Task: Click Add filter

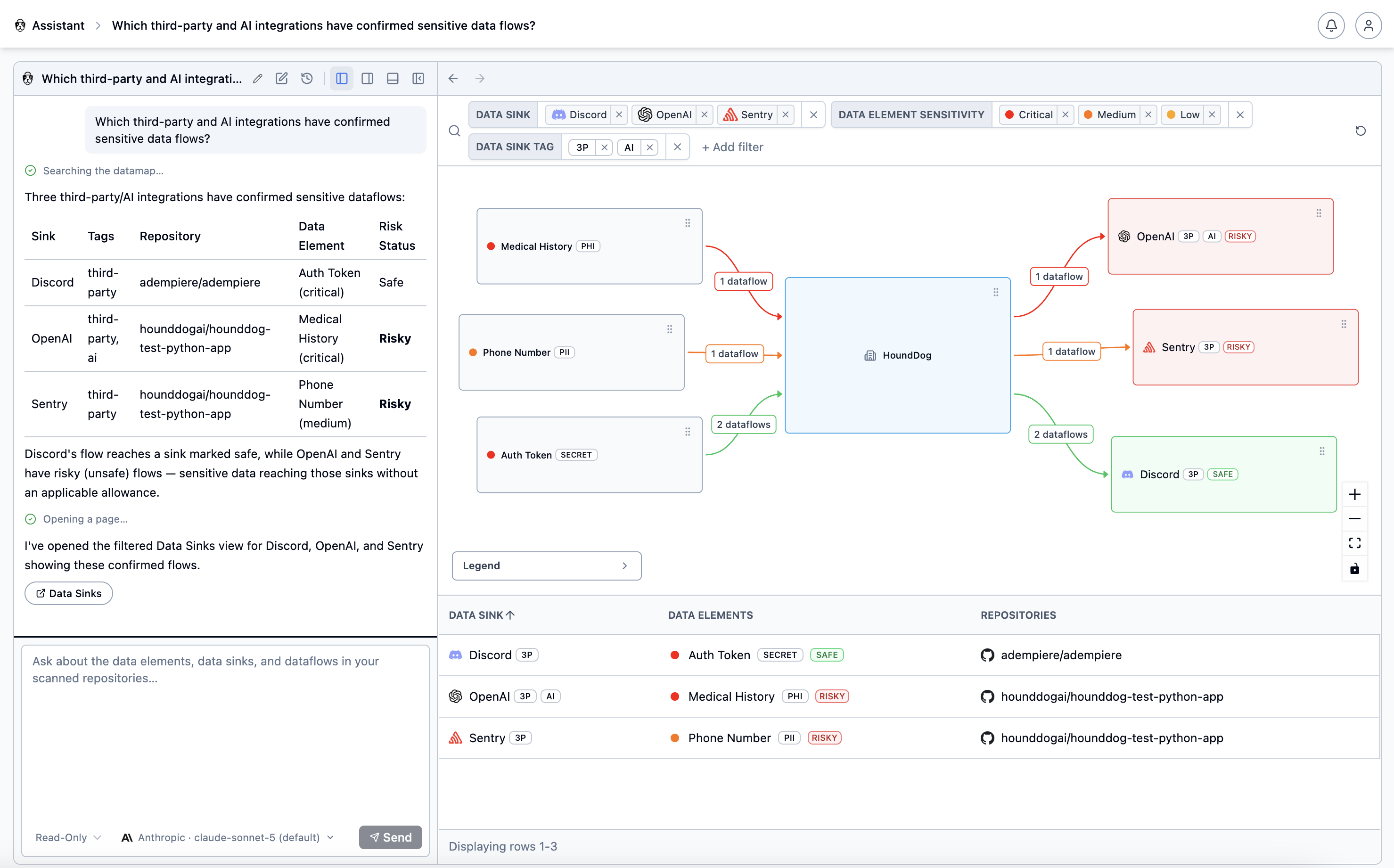Action: coord(732,147)
